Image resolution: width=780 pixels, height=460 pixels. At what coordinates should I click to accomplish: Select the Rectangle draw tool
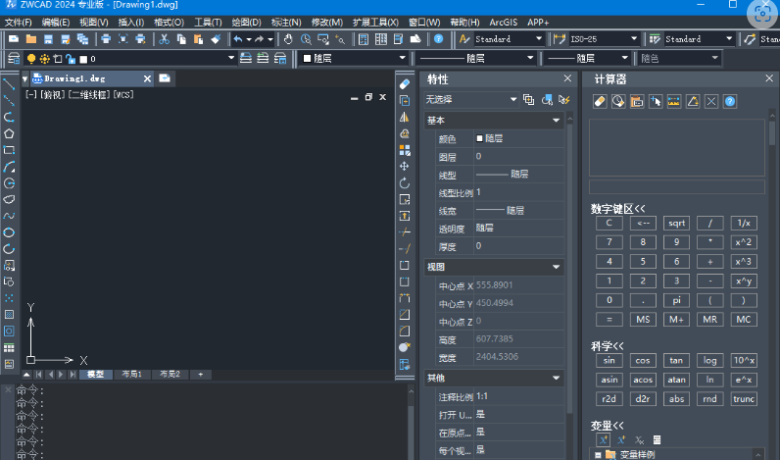9,150
